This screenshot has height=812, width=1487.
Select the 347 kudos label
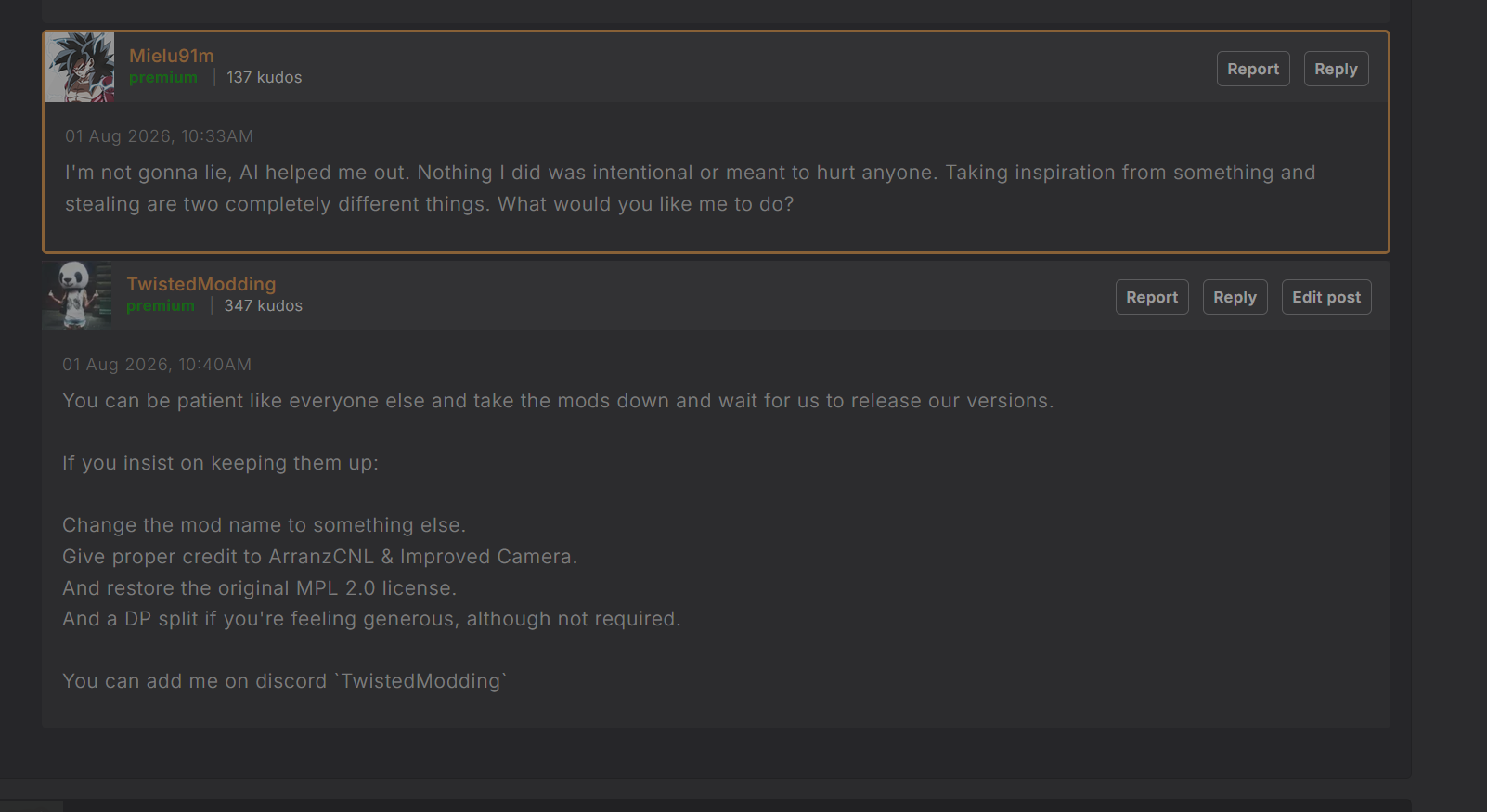[x=264, y=306]
